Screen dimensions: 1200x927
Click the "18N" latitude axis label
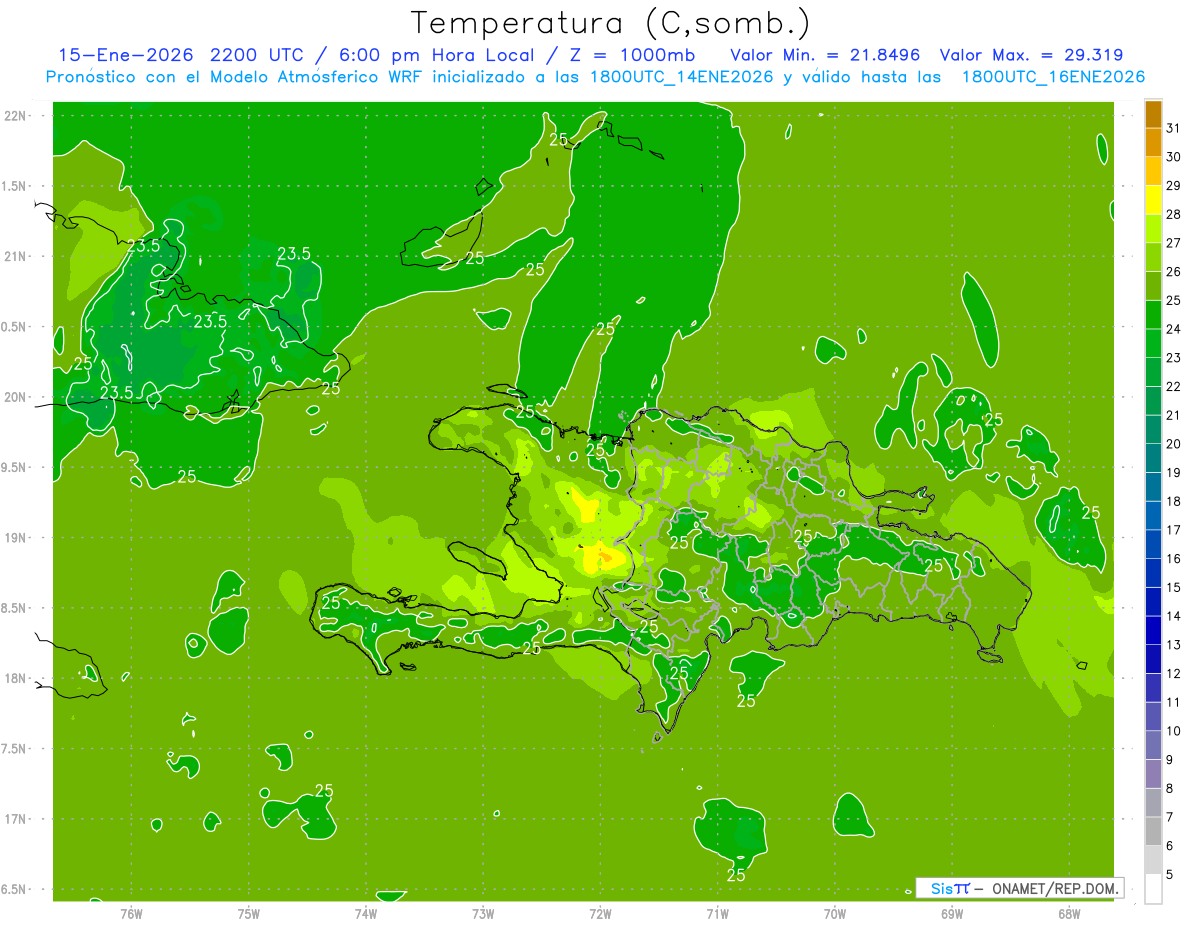[x=17, y=678]
